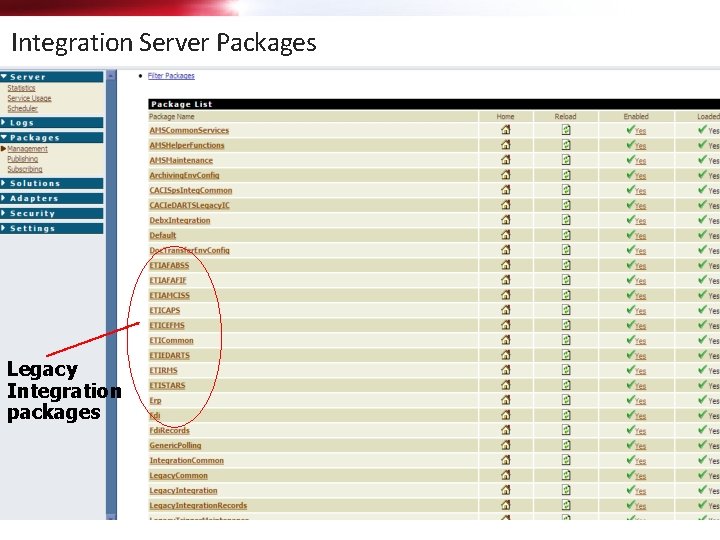Open Subscribing under Packages
Screen dimensions: 720x540
click(x=25, y=169)
